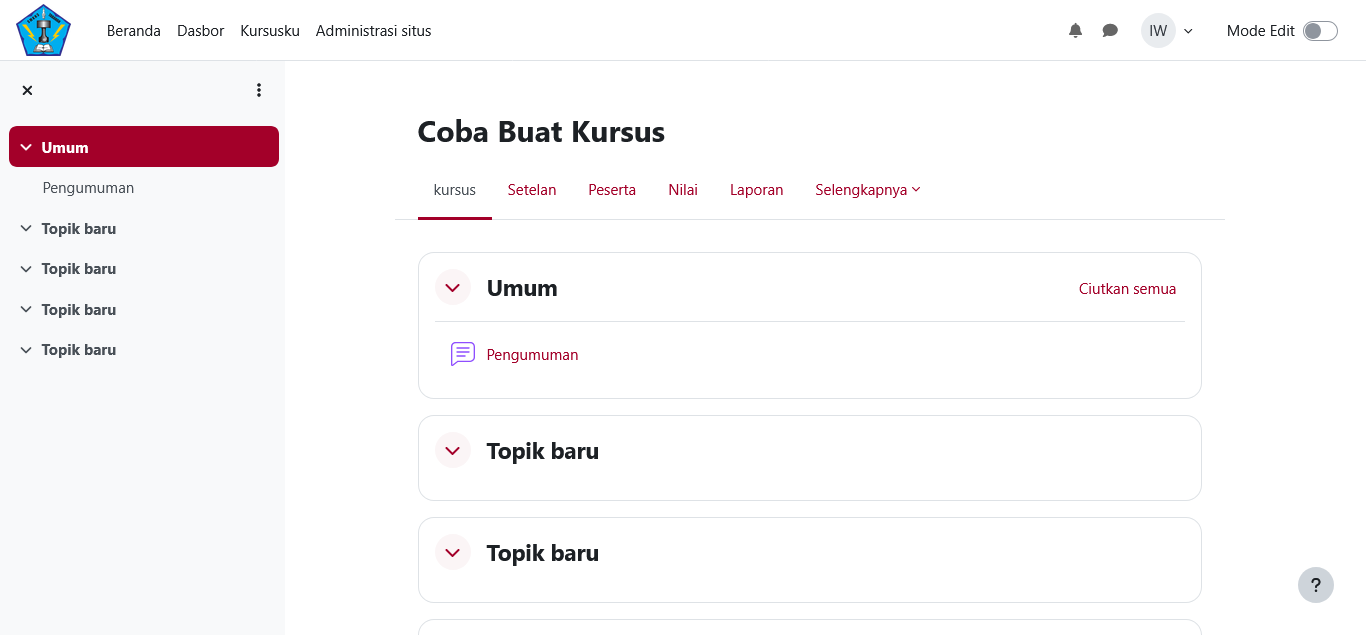Click the Ciutkan semua link
Viewport: 1366px width, 635px height.
(x=1127, y=289)
